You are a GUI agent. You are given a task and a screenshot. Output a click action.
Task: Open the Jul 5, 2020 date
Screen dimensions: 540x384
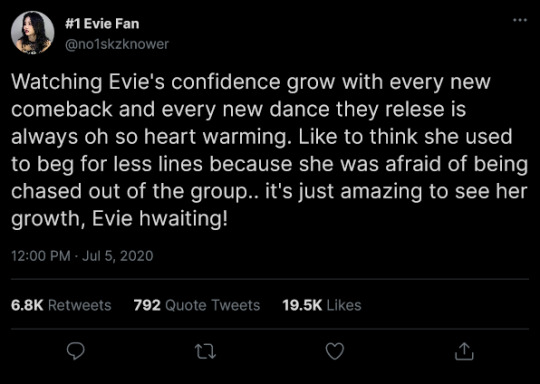click(117, 256)
